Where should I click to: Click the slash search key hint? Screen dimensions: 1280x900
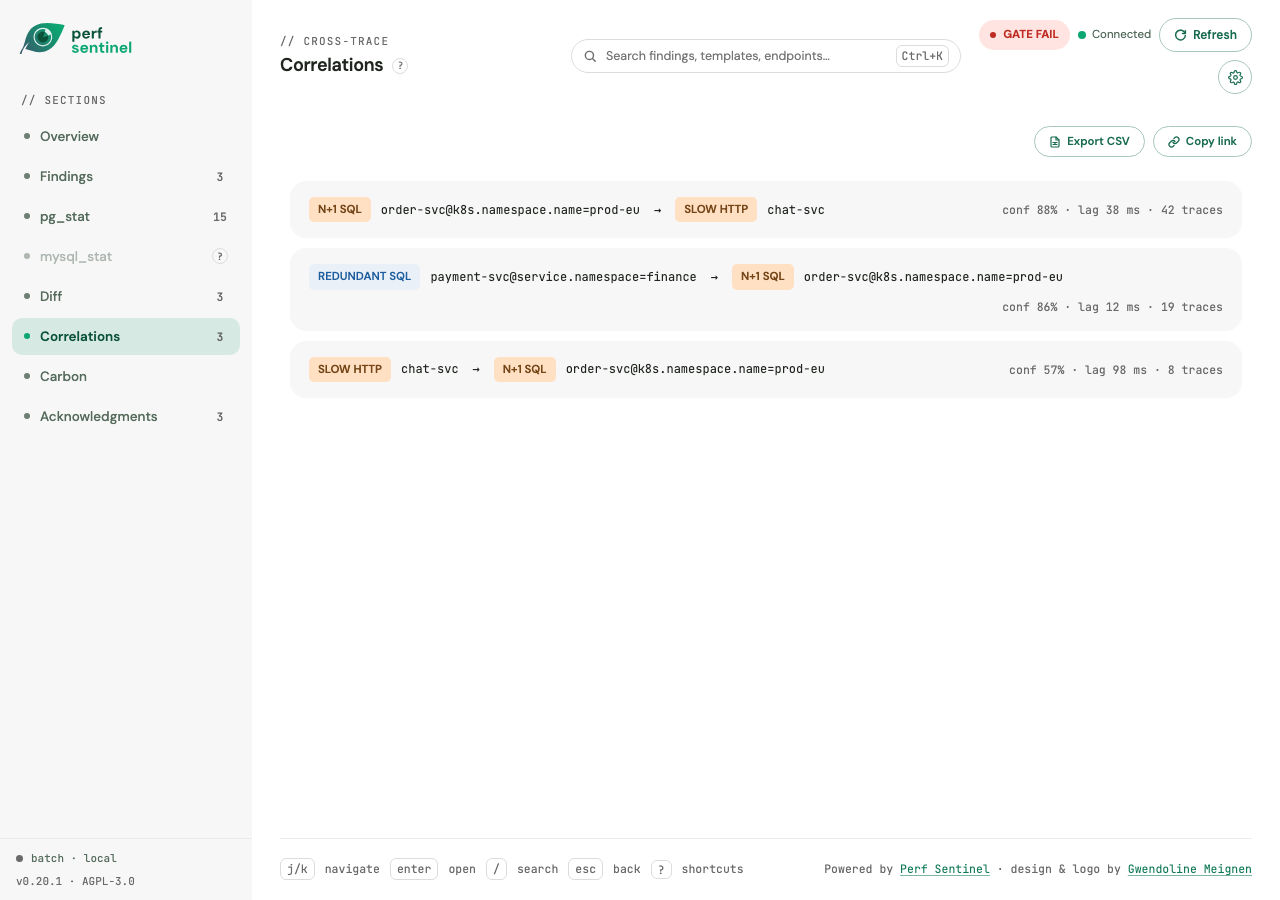(497, 869)
